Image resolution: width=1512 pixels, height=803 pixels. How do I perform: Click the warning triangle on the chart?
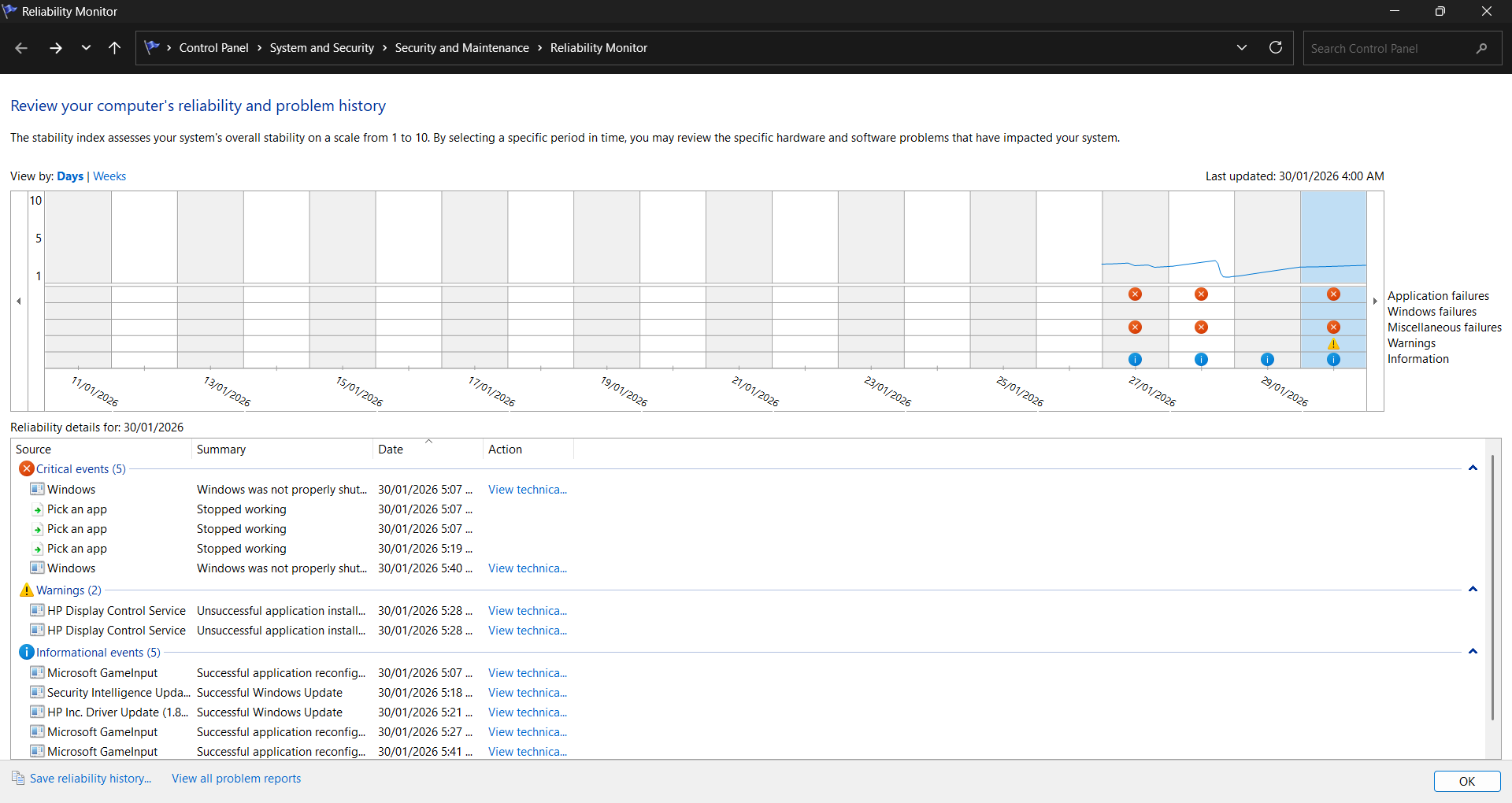coord(1333,344)
